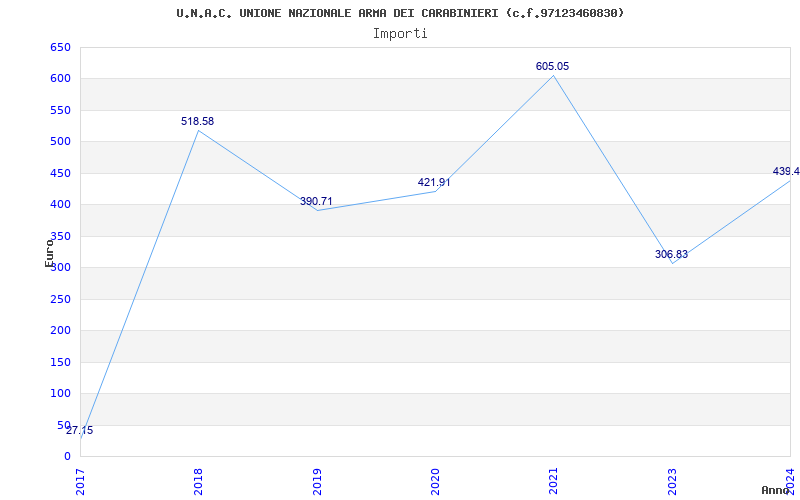Click the 150 y-axis tick label
The image size is (800, 500).
click(x=60, y=362)
